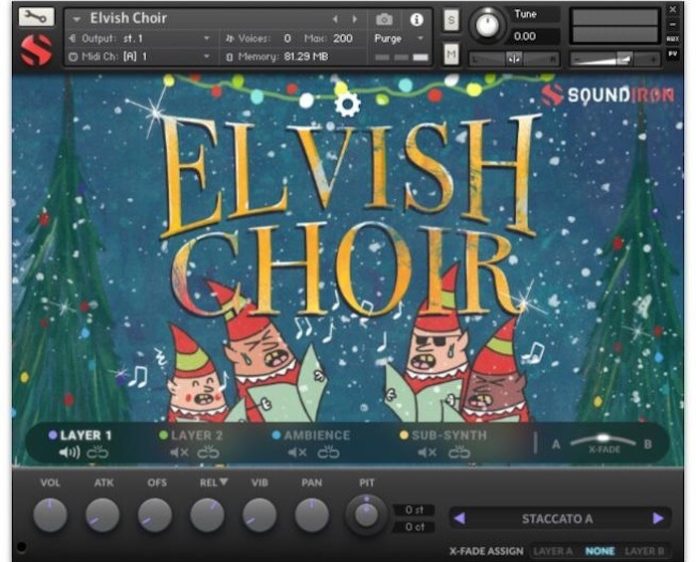Click the 0 st semitone pitch field
Screen dimensions: 696x562
point(414,510)
